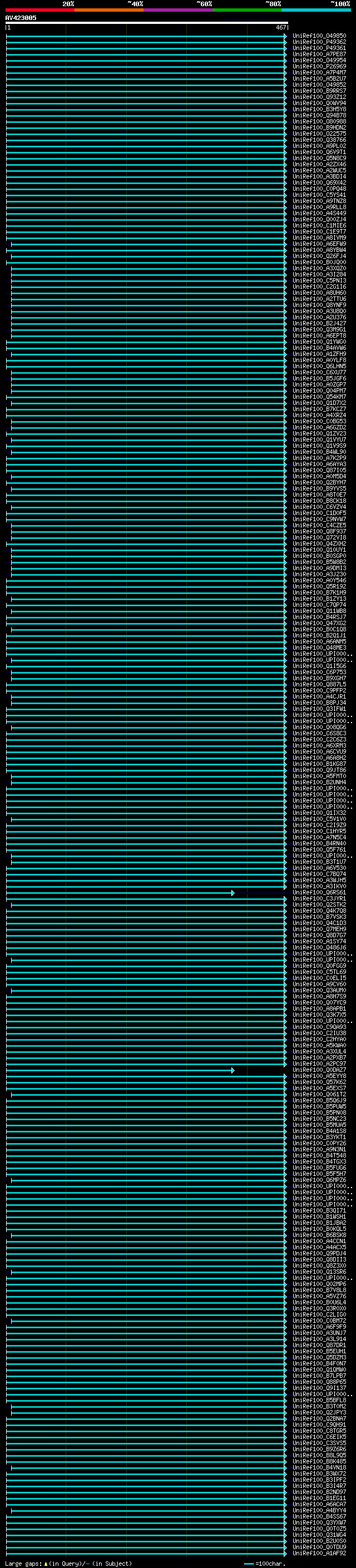This screenshot has height=1568, width=356.
Task: Click the cyan =100char. scale bar icon
Action: [x=249, y=1564]
